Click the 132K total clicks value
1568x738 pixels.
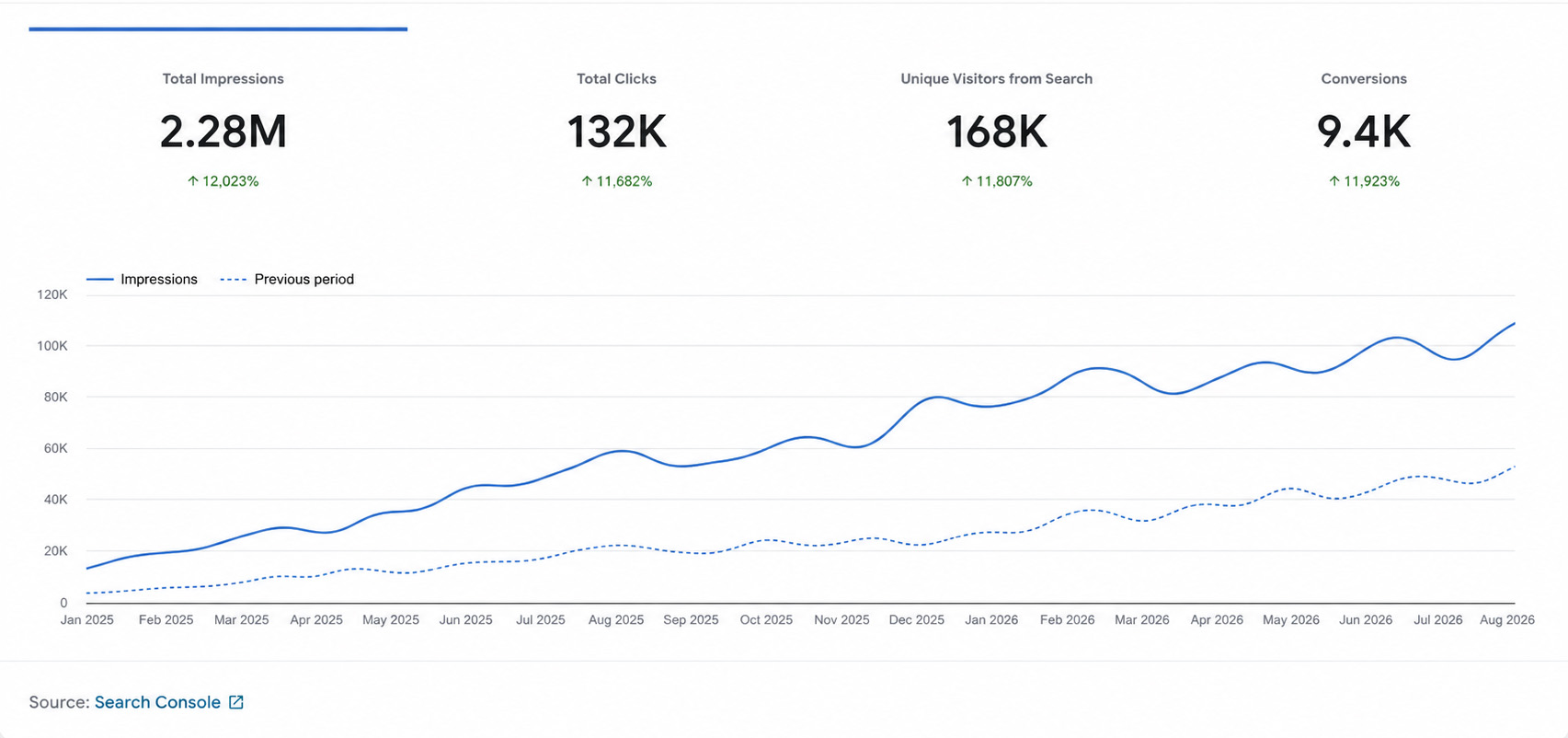[x=616, y=132]
